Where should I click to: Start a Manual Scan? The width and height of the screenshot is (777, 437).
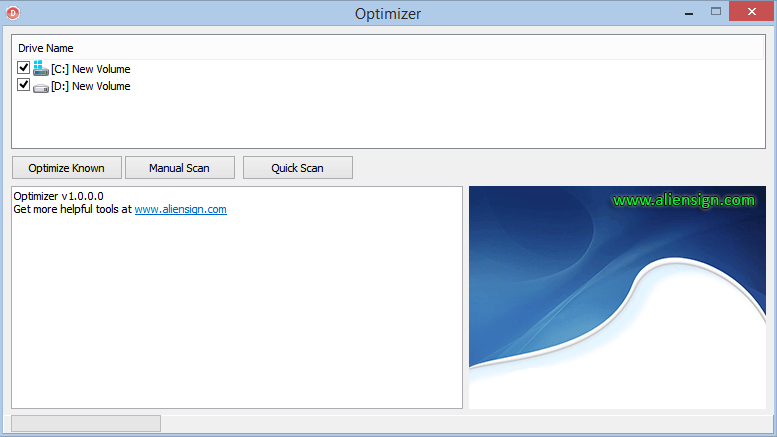tap(180, 168)
